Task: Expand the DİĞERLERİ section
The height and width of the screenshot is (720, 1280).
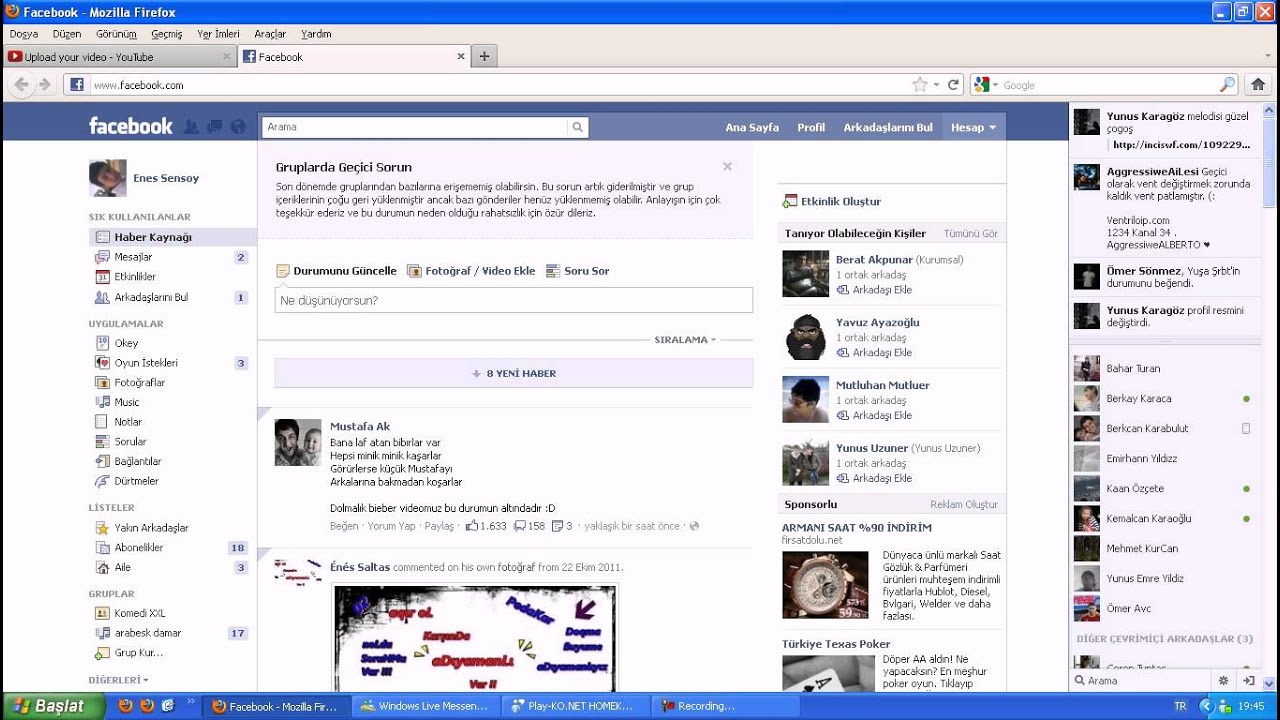Action: pos(118,680)
